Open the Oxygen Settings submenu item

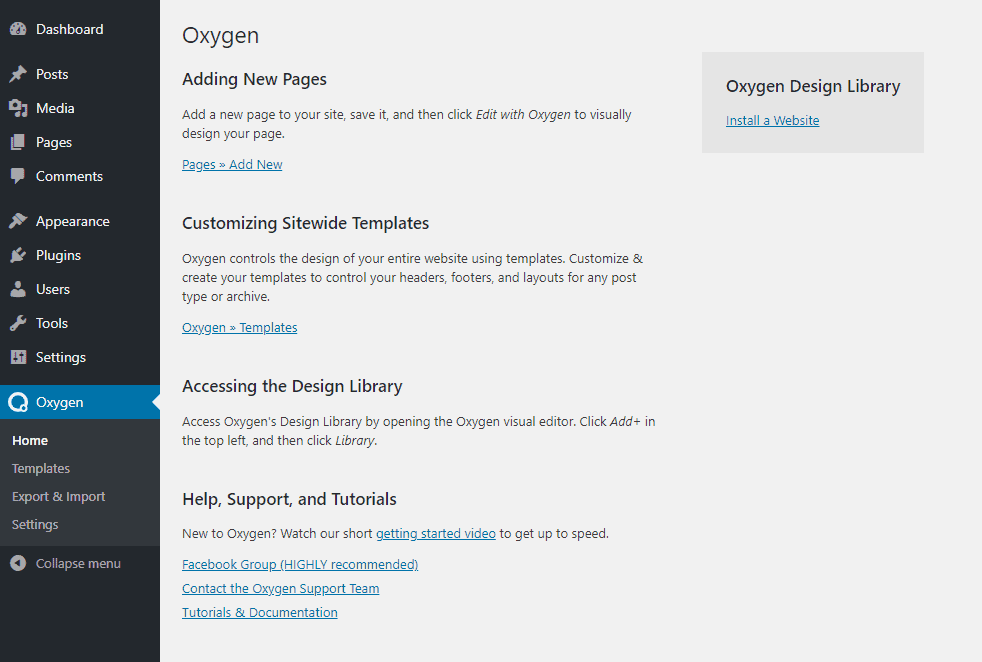[35, 523]
